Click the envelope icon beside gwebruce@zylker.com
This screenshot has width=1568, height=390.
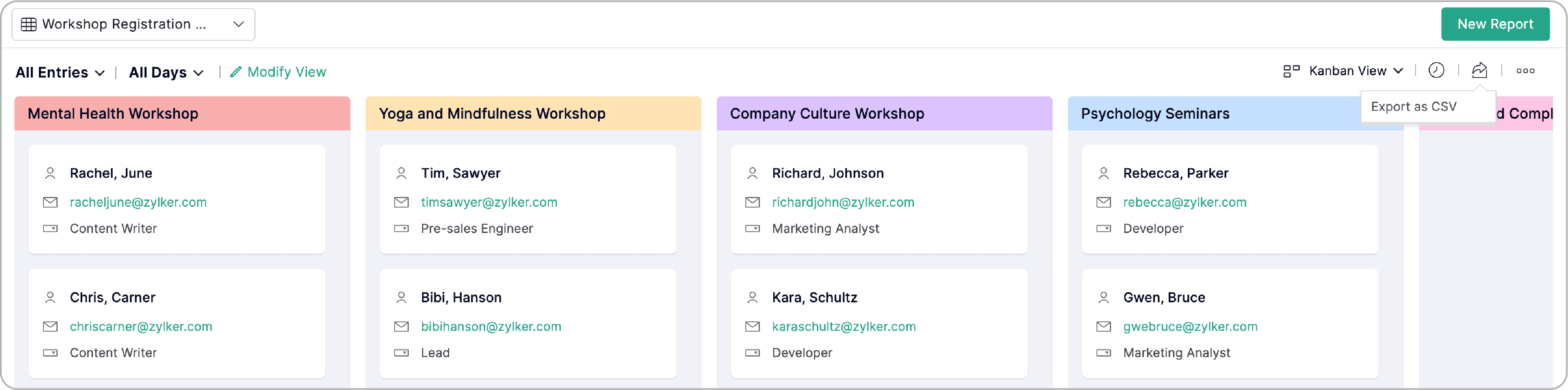[x=1104, y=327]
